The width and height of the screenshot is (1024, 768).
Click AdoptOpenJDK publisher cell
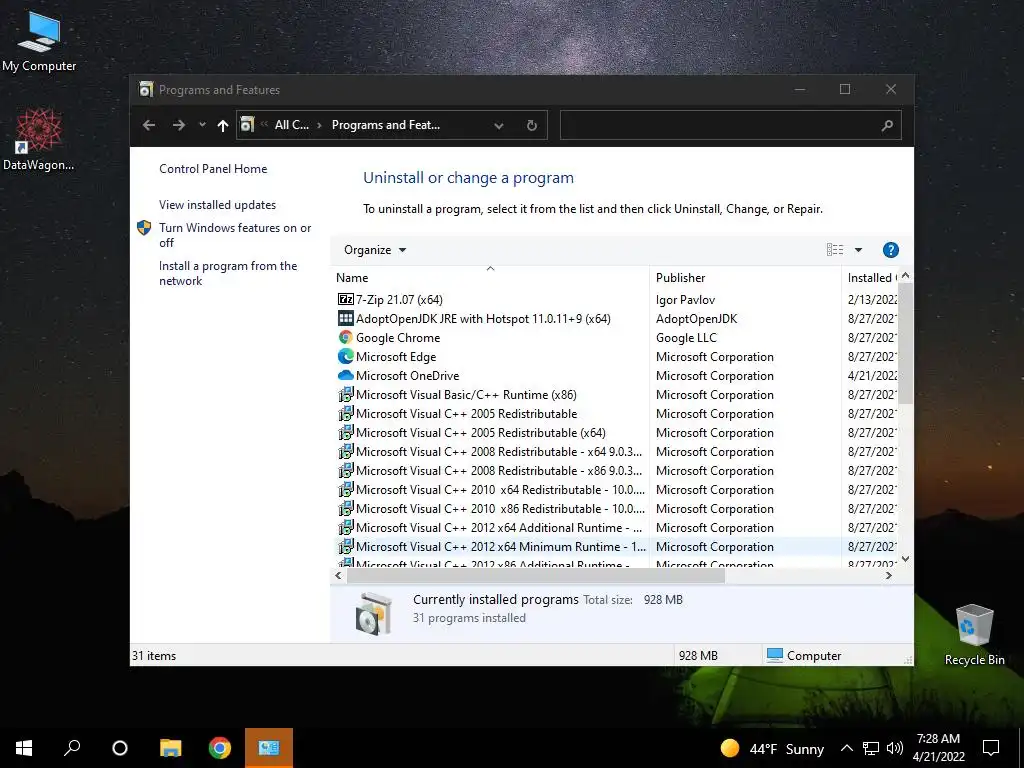696,319
